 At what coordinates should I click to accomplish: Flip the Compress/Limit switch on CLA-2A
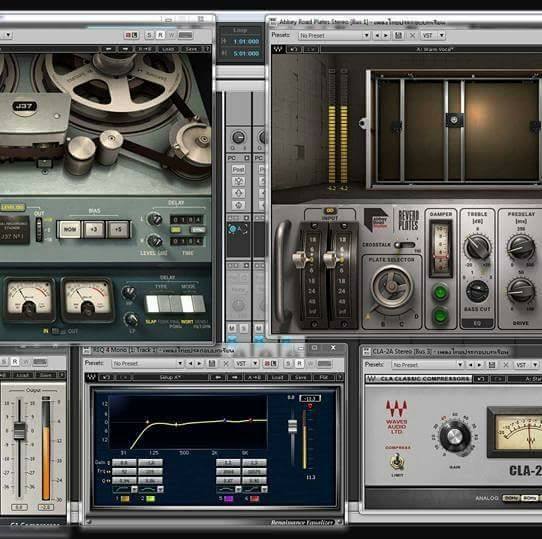click(x=398, y=462)
